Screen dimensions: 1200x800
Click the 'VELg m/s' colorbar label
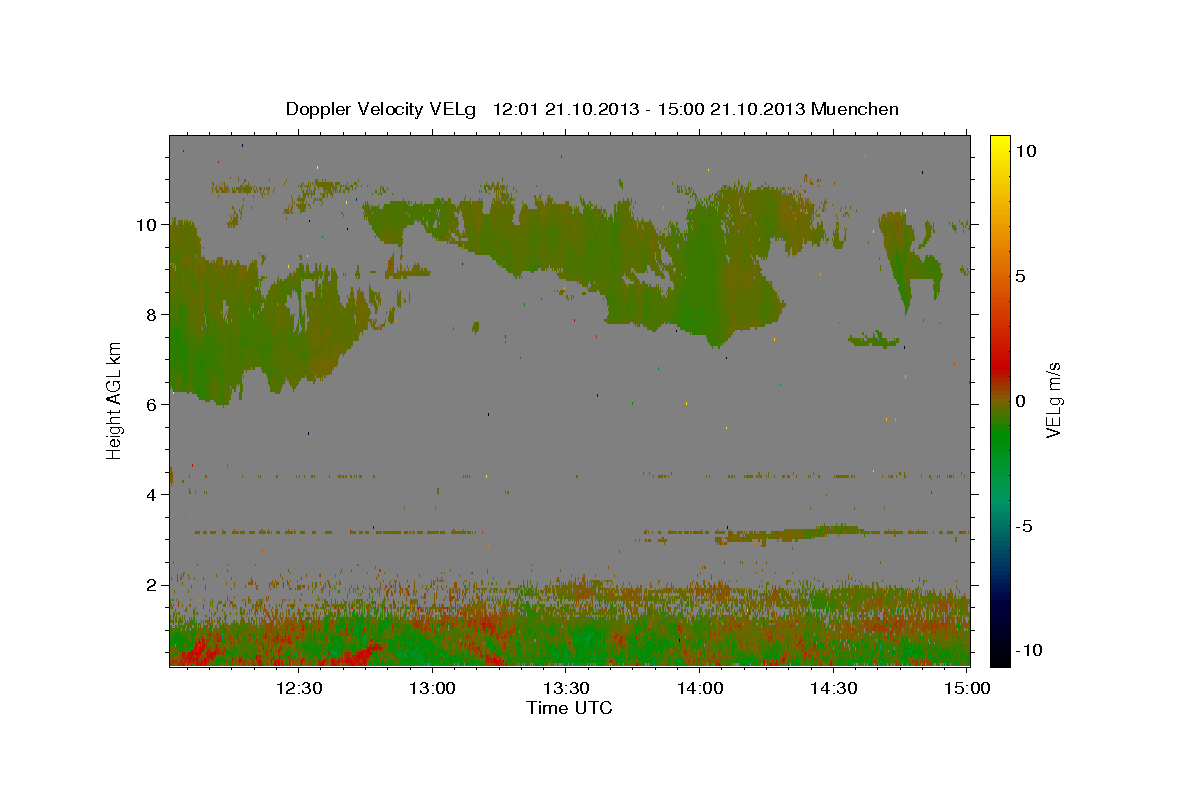pyautogui.click(x=1053, y=400)
